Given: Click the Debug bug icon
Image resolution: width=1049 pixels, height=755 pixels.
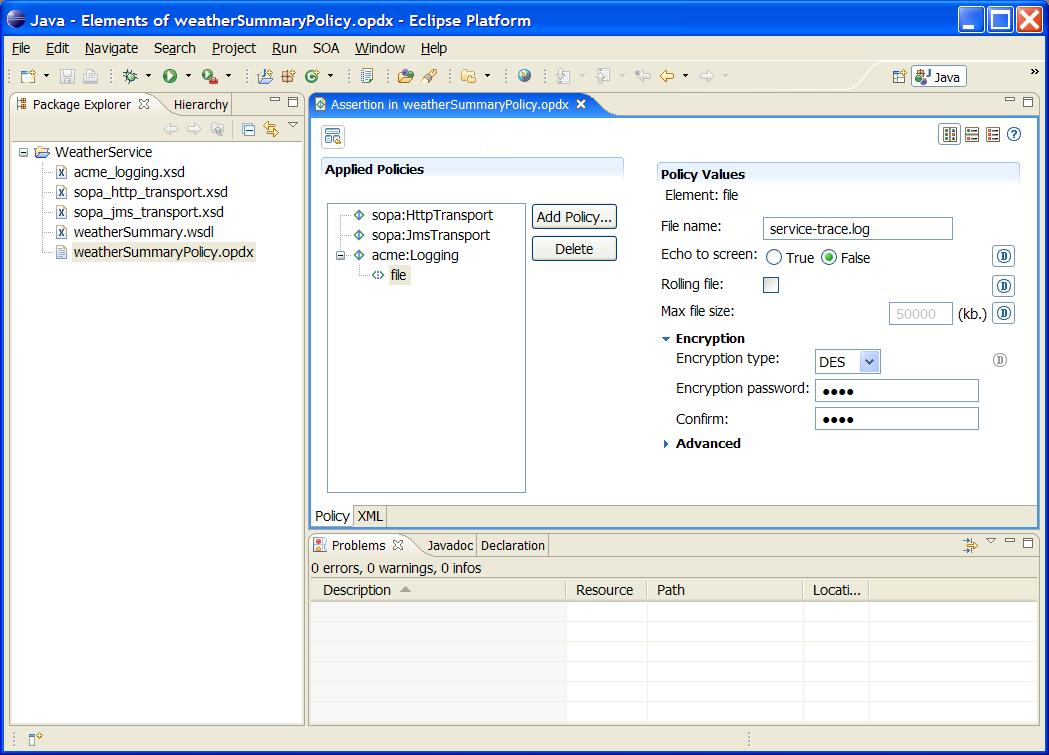Looking at the screenshot, I should coord(130,76).
